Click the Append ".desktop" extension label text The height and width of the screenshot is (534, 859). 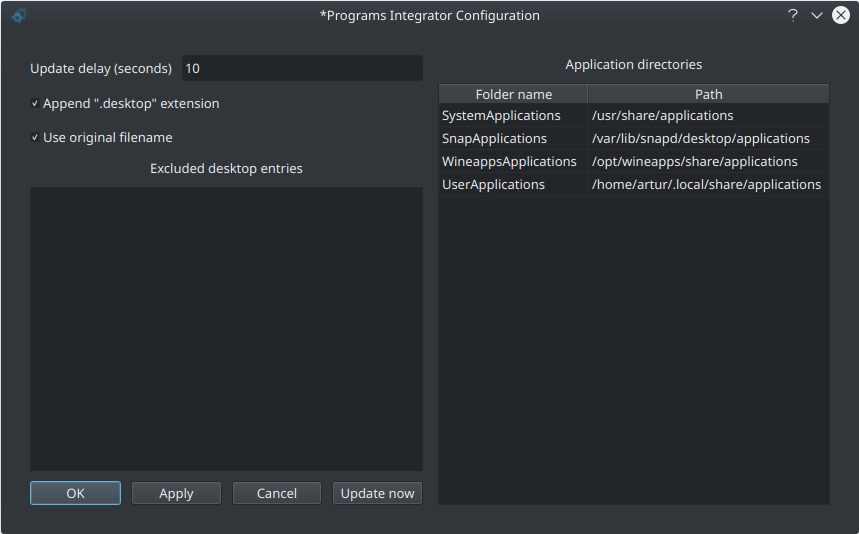point(131,104)
